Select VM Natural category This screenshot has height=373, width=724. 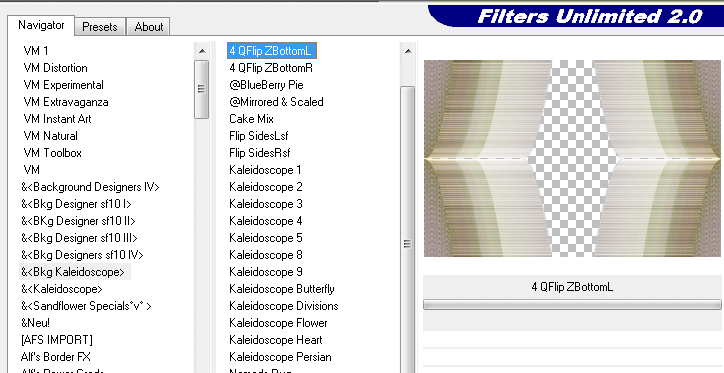click(51, 136)
